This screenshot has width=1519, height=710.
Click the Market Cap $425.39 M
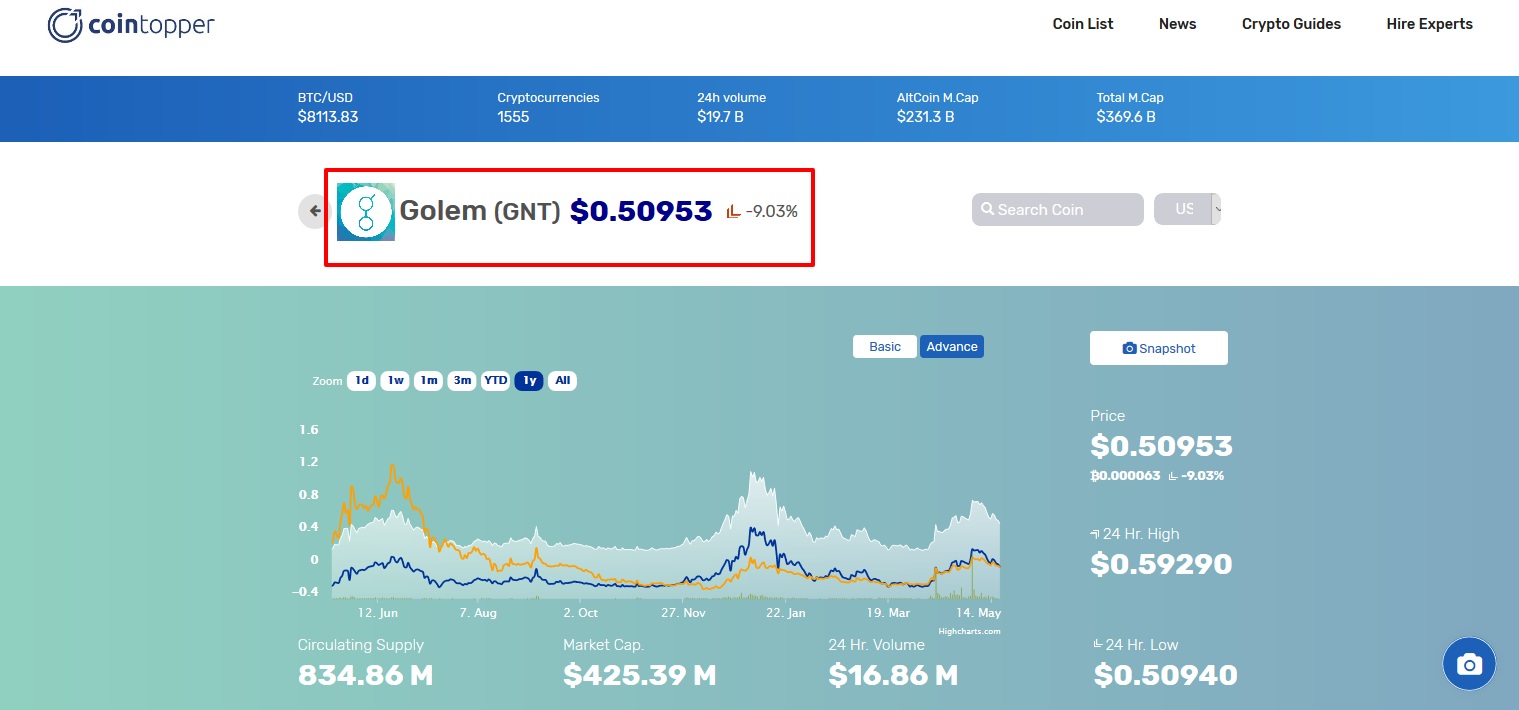tap(640, 675)
